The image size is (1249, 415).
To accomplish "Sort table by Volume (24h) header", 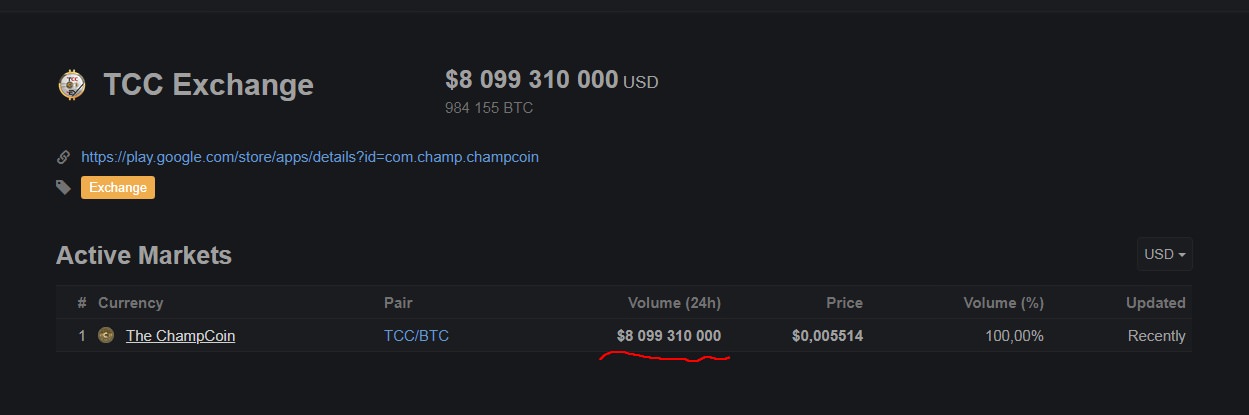I will pyautogui.click(x=674, y=303).
